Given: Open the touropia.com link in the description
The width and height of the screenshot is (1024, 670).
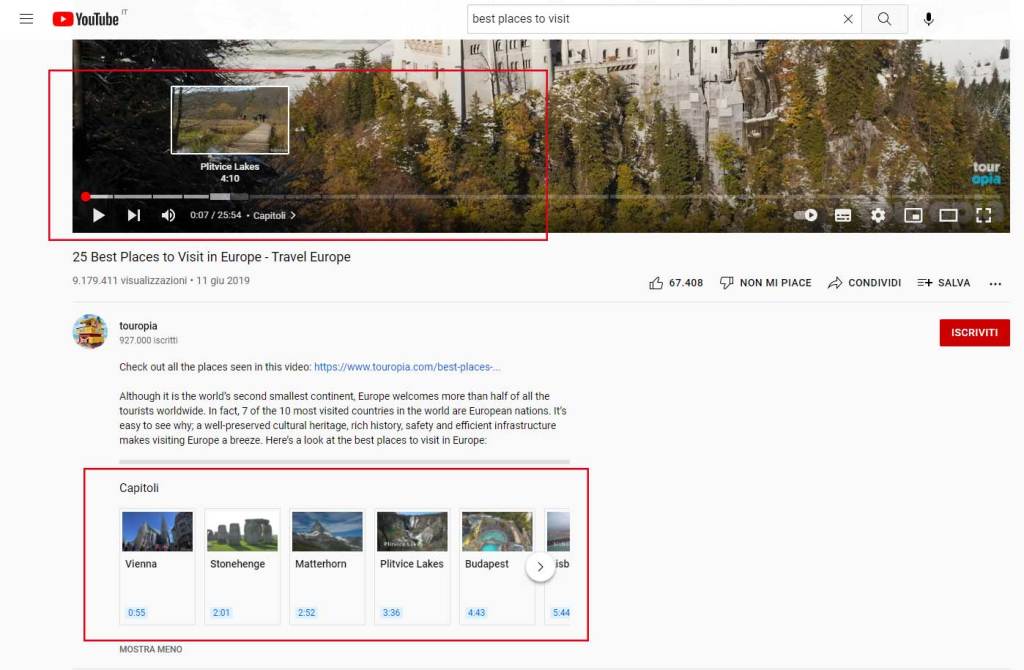Looking at the screenshot, I should click(407, 367).
